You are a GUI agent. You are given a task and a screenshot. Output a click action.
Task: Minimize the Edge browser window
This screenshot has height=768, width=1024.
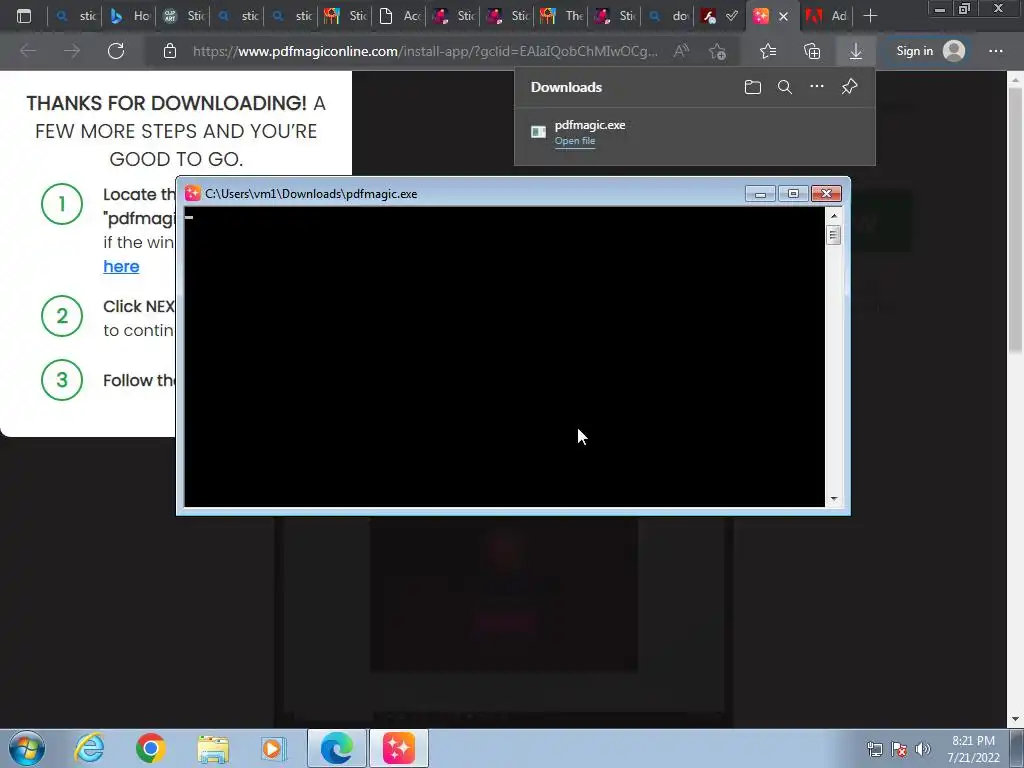pyautogui.click(x=940, y=10)
